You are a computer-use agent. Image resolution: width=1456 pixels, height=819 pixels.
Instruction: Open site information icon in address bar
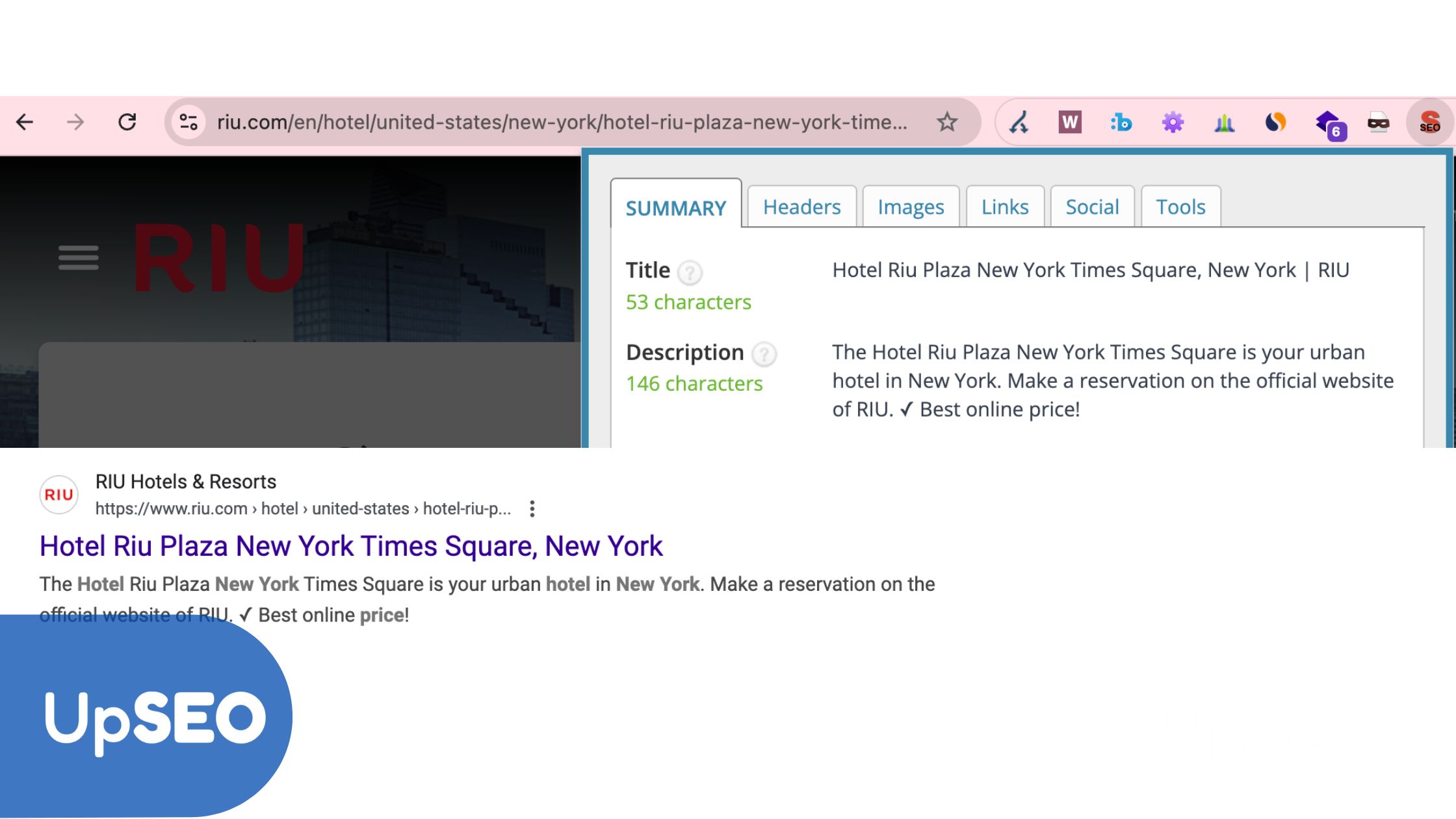pos(188,122)
